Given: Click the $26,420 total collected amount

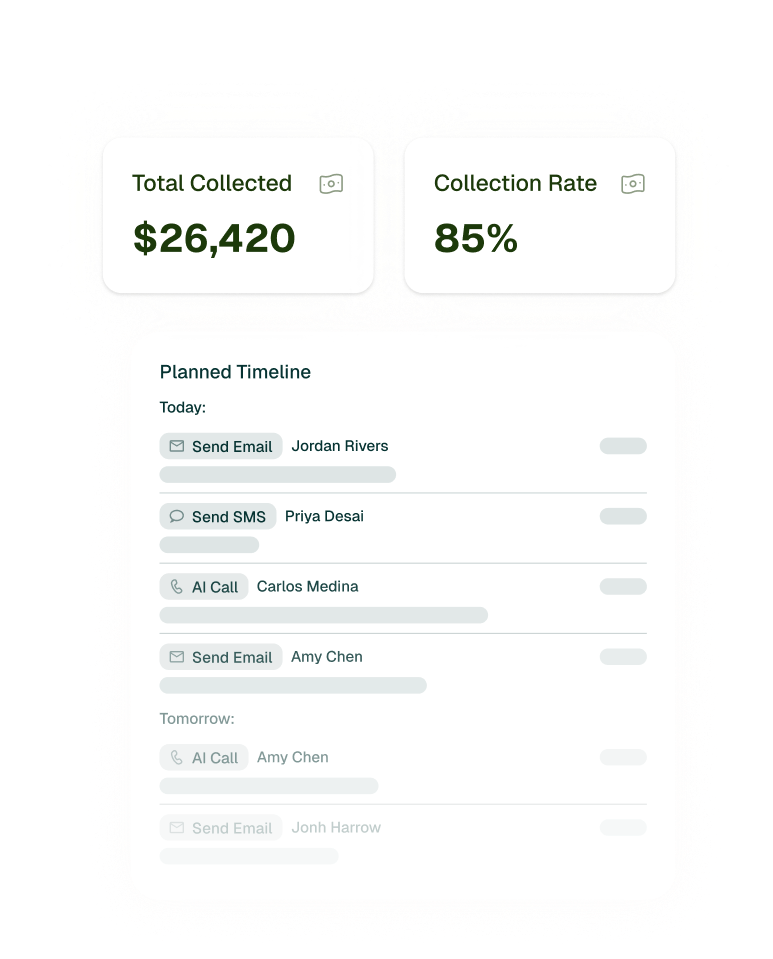Looking at the screenshot, I should pos(214,239).
